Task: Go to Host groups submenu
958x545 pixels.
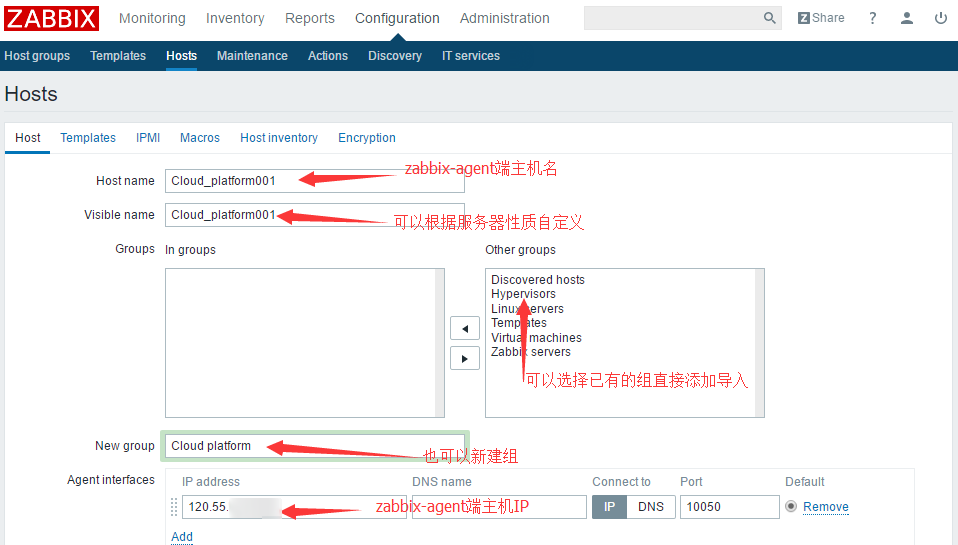Action: click(x=37, y=56)
